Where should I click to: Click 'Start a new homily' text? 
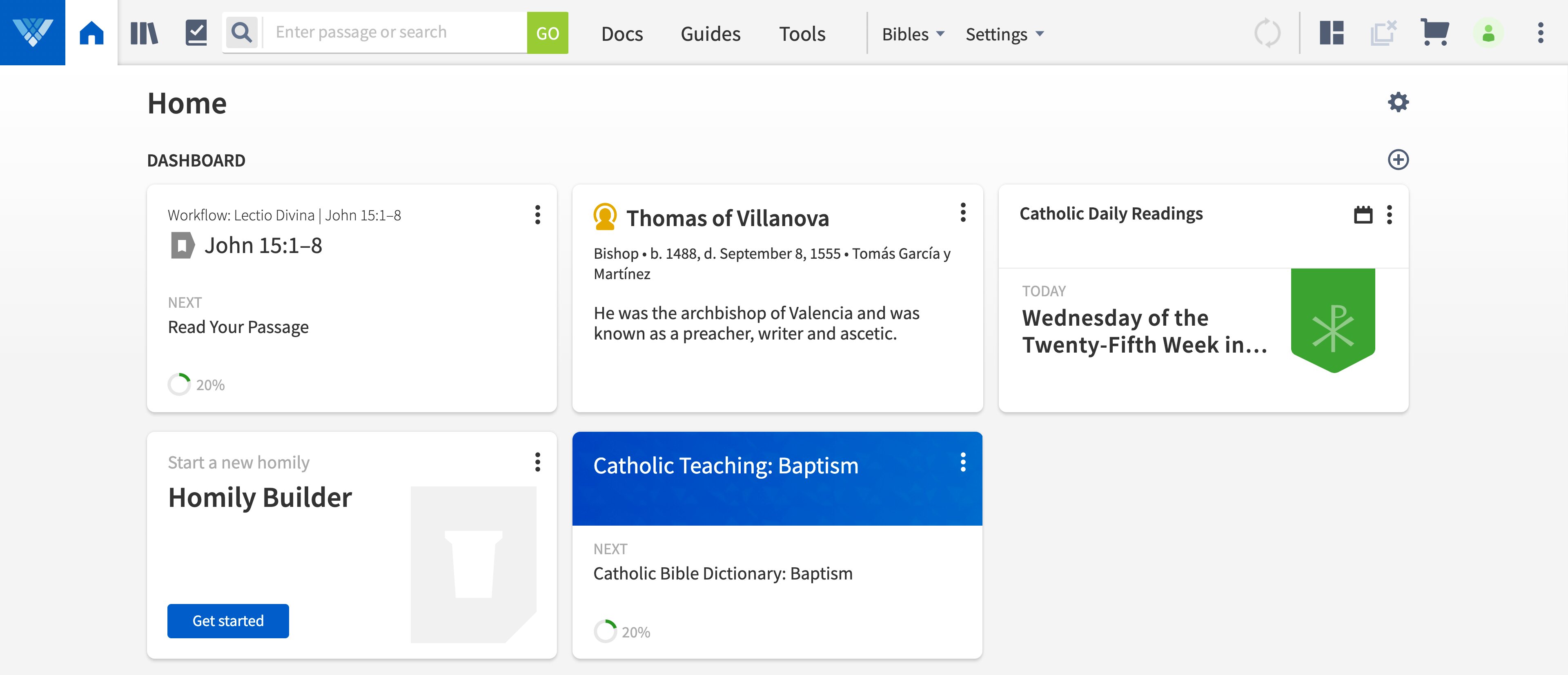pyautogui.click(x=238, y=463)
